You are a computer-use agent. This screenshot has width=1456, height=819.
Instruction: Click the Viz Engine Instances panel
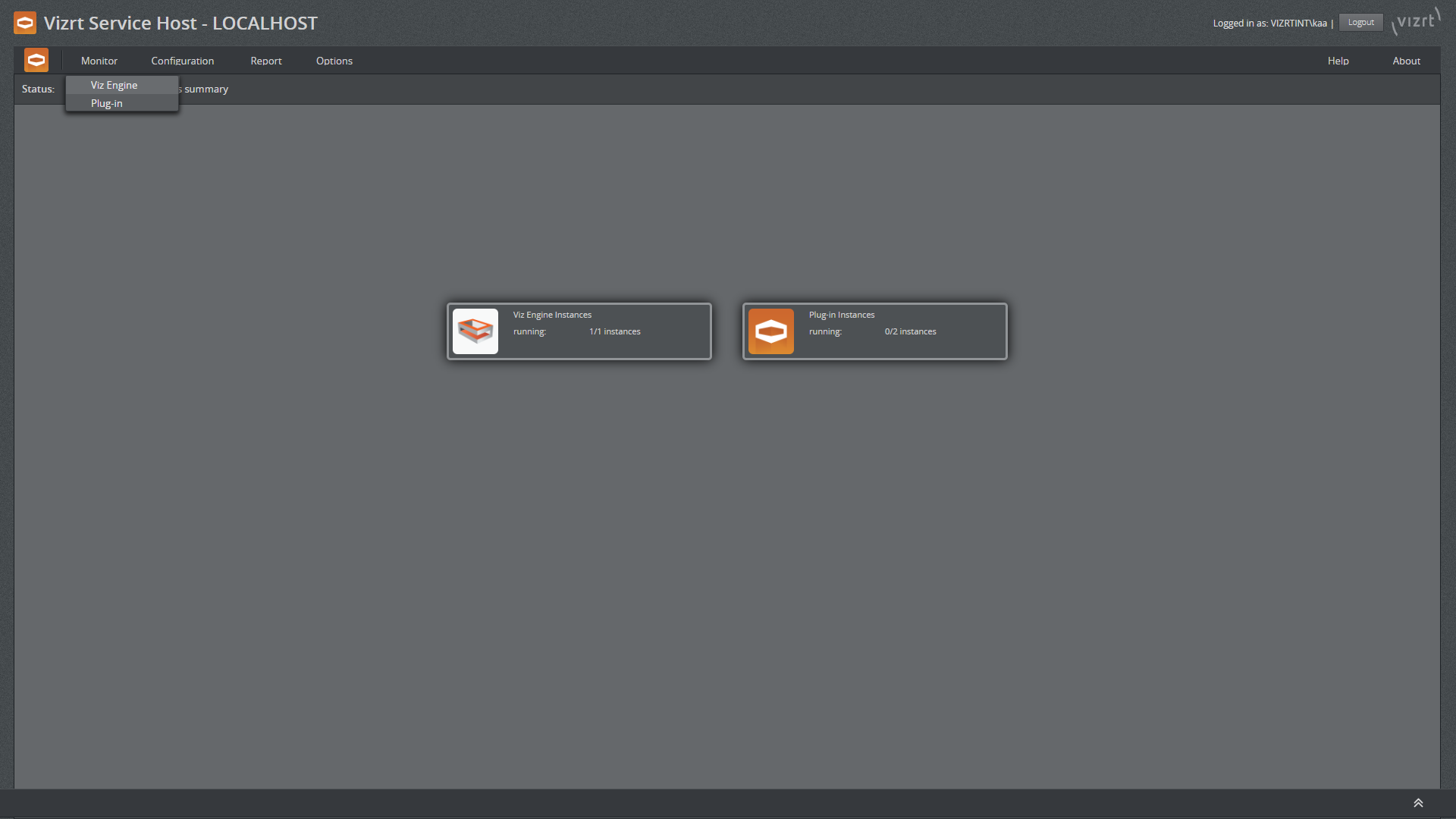(579, 330)
